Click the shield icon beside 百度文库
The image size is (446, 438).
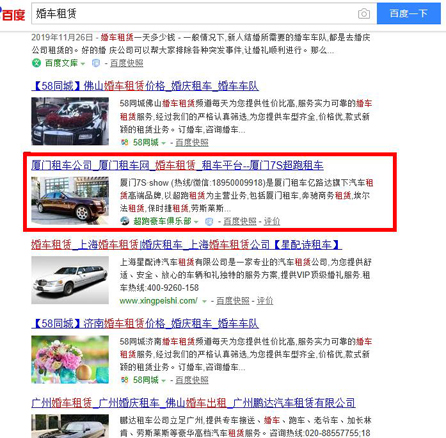(x=96, y=63)
